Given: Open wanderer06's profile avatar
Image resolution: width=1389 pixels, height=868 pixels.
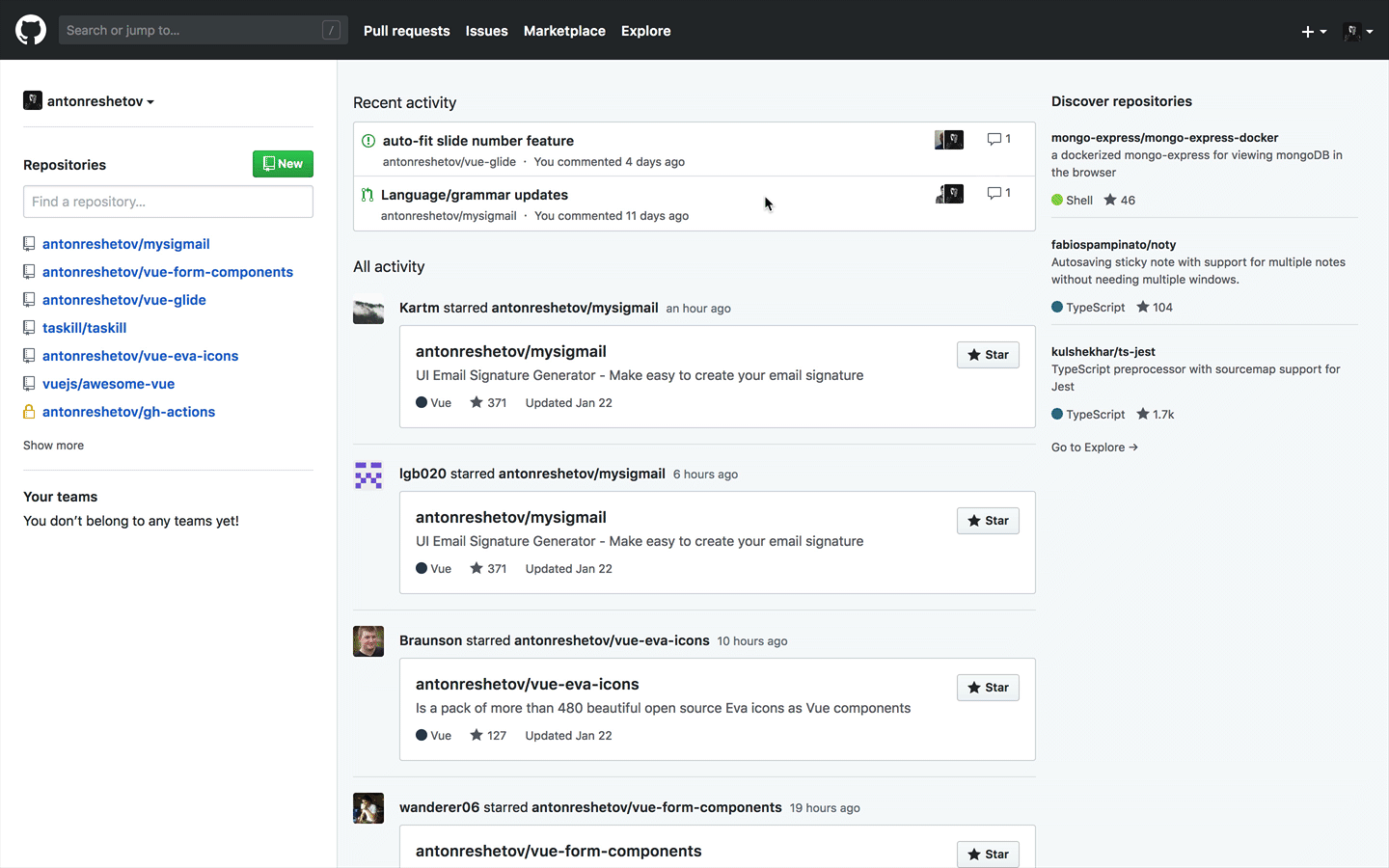Looking at the screenshot, I should coord(368,808).
